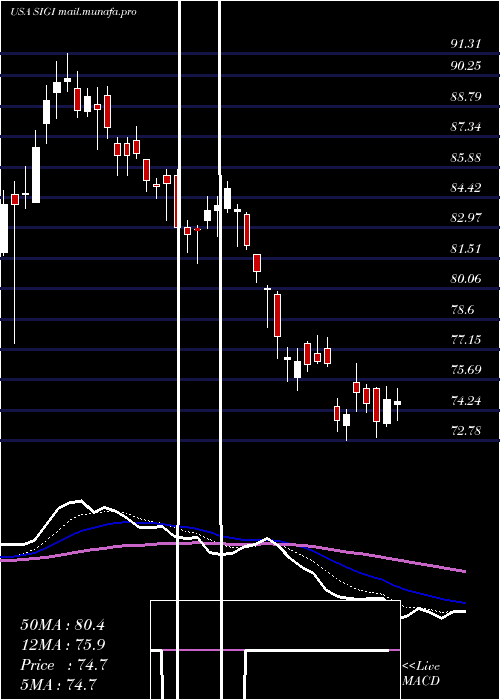Image resolution: width=500 pixels, height=700 pixels.
Task: Click the 82.97 price level label
Action: (x=466, y=218)
